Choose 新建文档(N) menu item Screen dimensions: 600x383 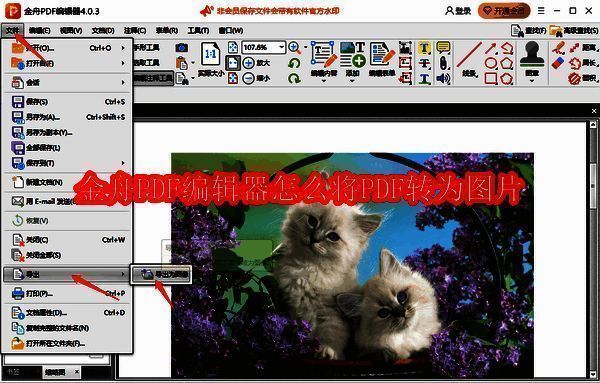click(68, 182)
